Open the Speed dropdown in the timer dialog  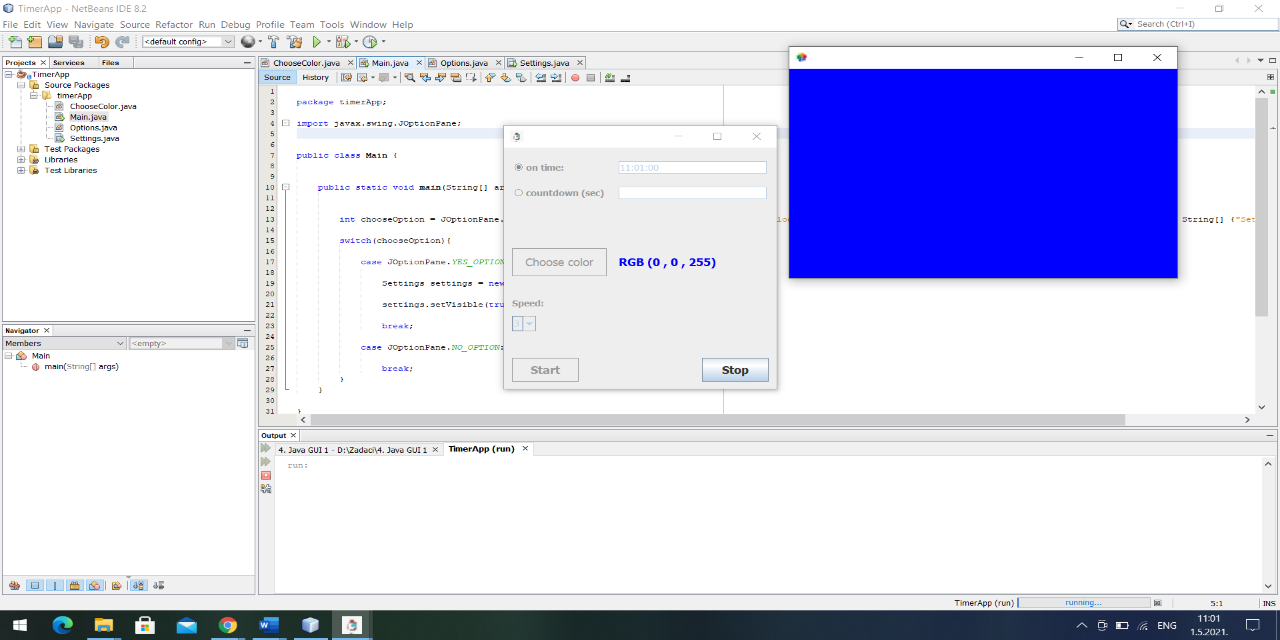tap(530, 323)
